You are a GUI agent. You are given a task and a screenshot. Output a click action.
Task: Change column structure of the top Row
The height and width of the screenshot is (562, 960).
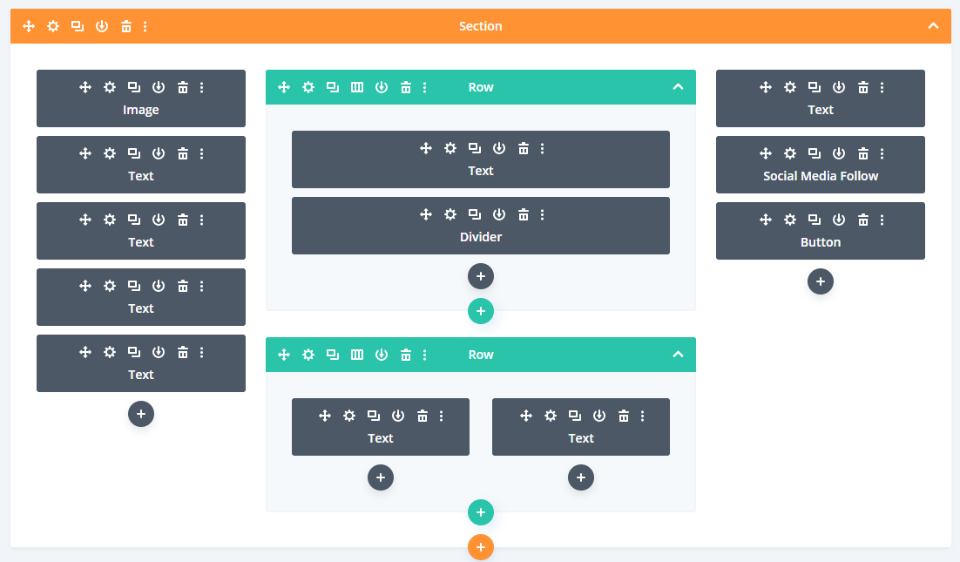coord(357,88)
